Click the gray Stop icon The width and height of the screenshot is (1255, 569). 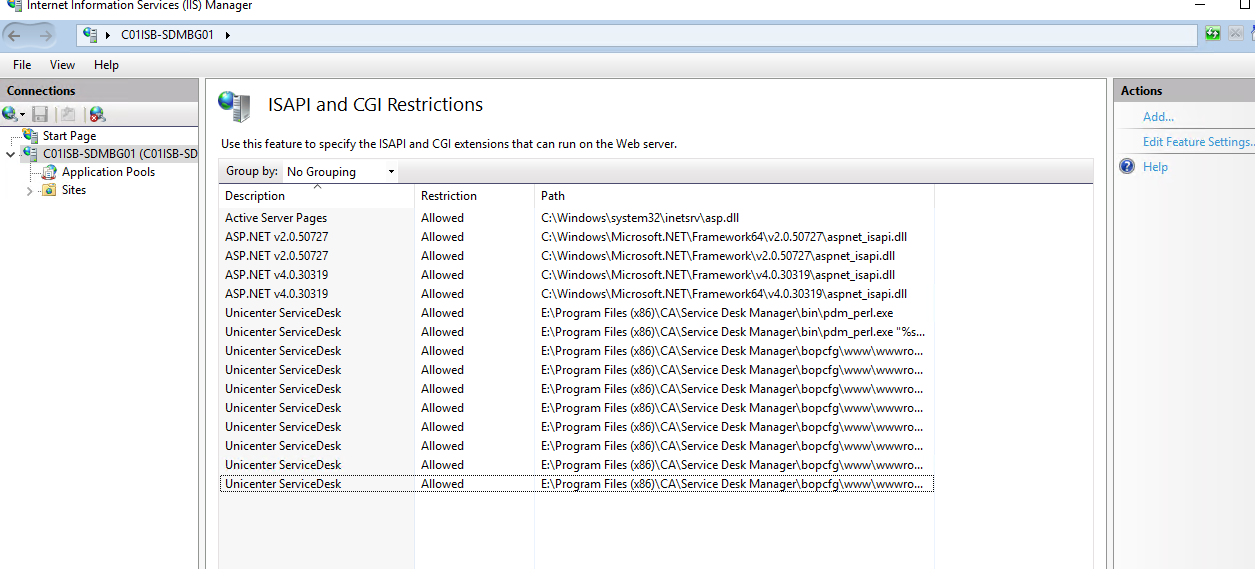[1235, 34]
